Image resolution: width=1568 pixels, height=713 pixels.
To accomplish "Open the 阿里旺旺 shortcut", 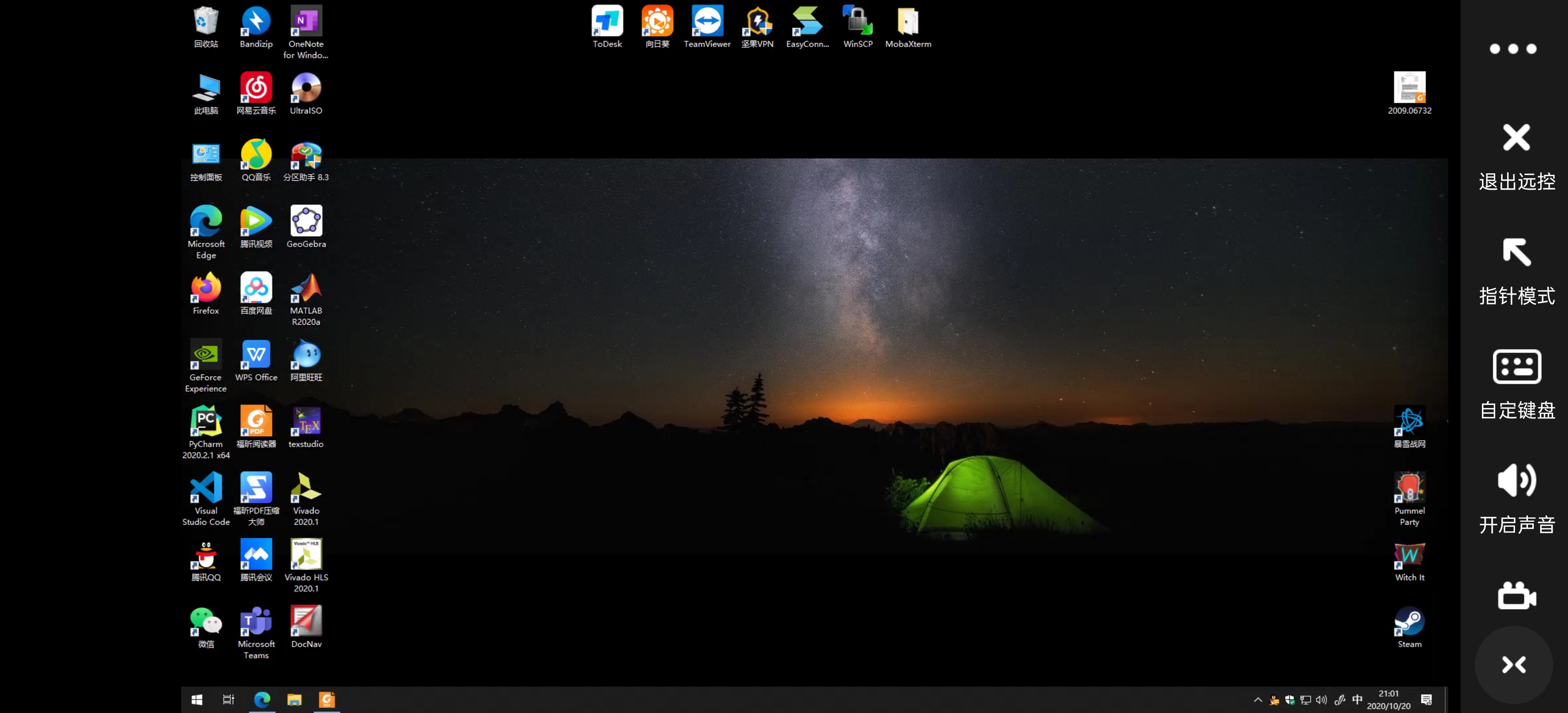I will [x=305, y=360].
